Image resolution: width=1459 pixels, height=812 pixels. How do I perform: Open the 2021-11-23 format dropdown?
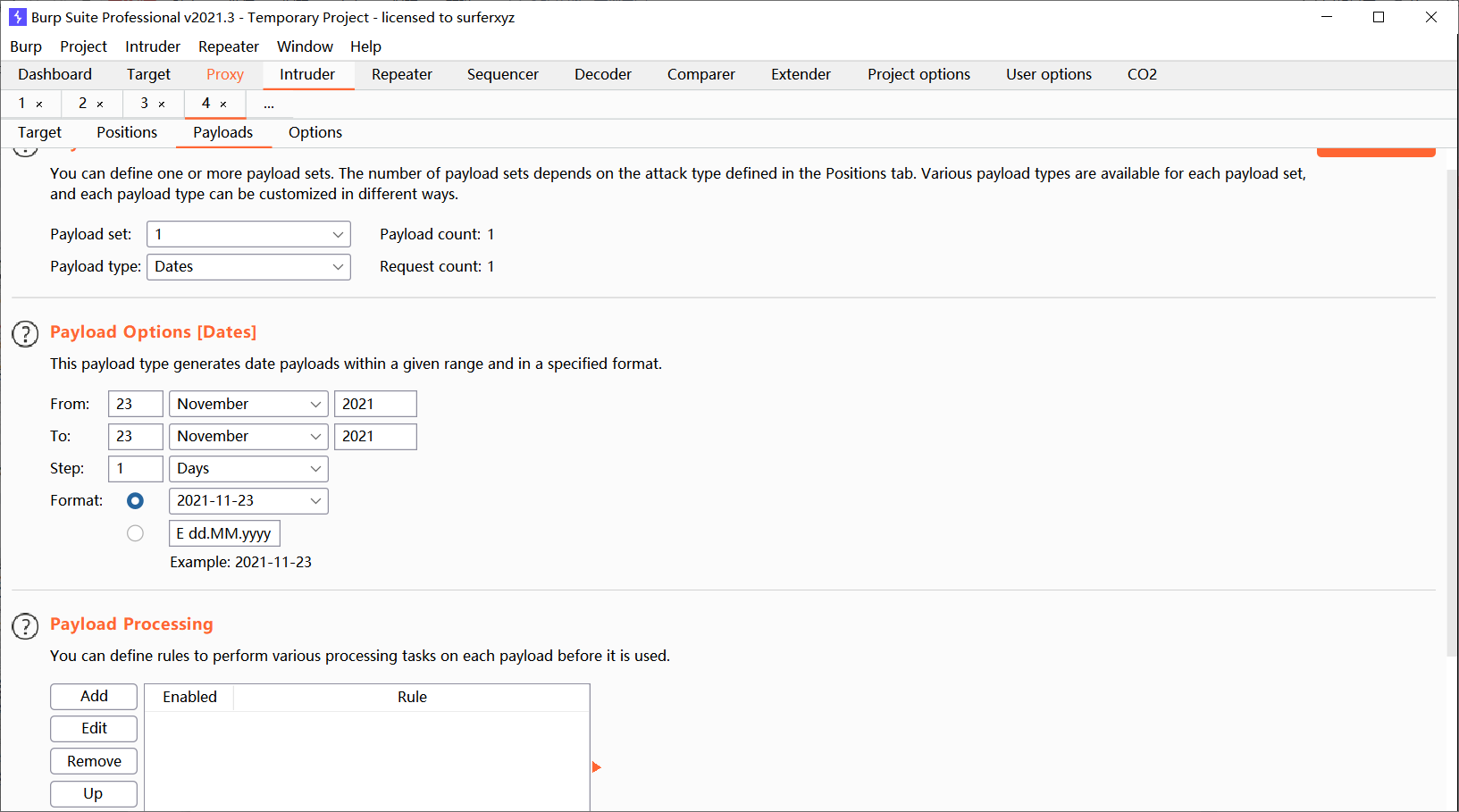tap(248, 501)
